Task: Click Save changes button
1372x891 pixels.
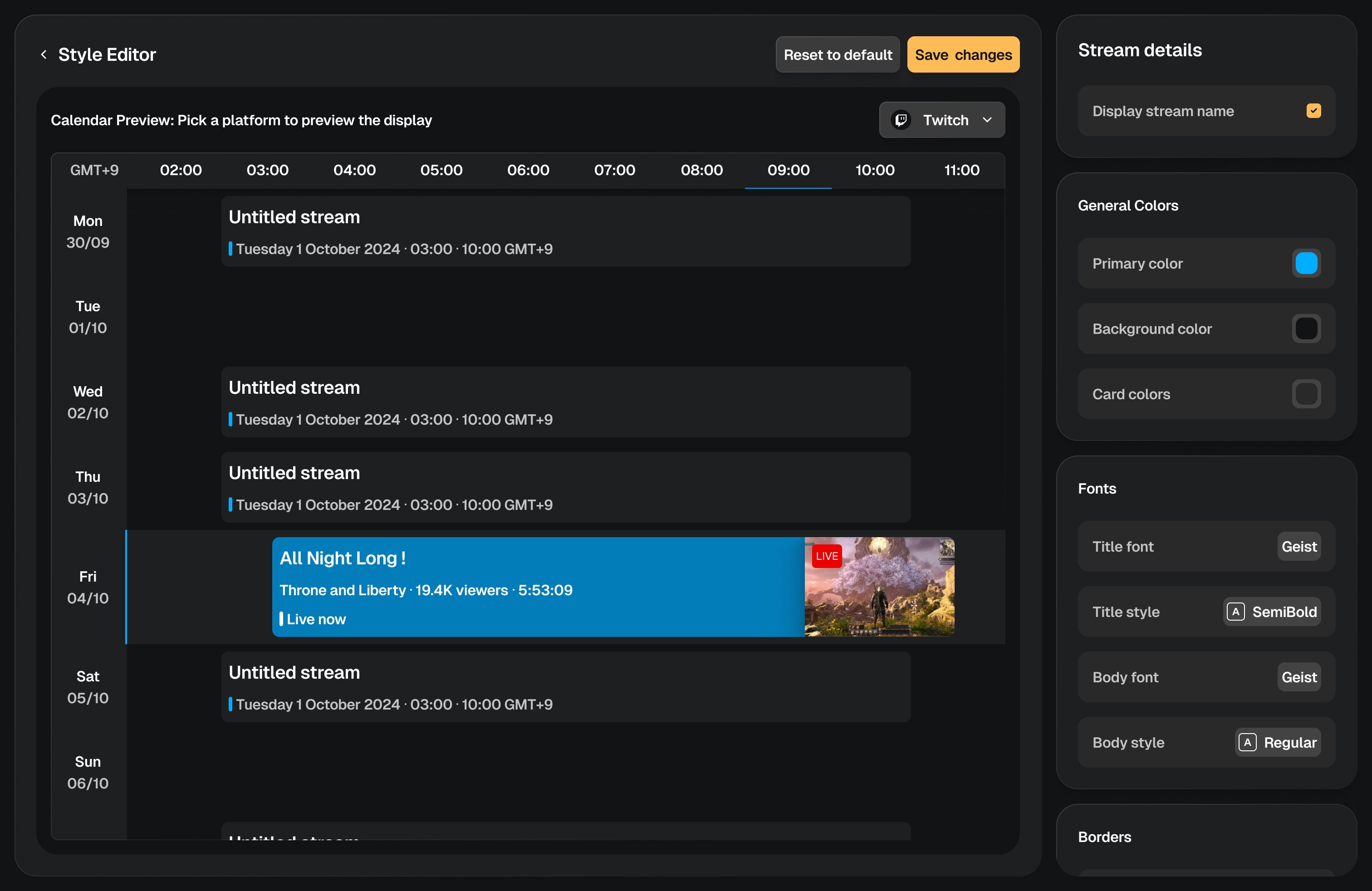Action: pos(963,55)
